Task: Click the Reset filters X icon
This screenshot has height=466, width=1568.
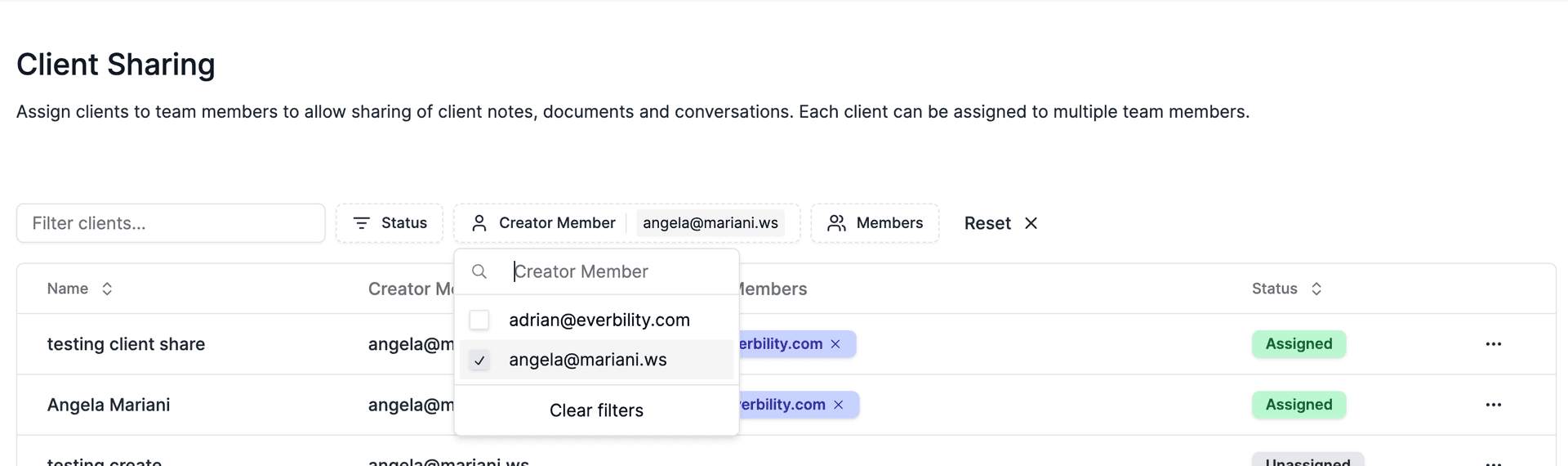Action: [1031, 223]
